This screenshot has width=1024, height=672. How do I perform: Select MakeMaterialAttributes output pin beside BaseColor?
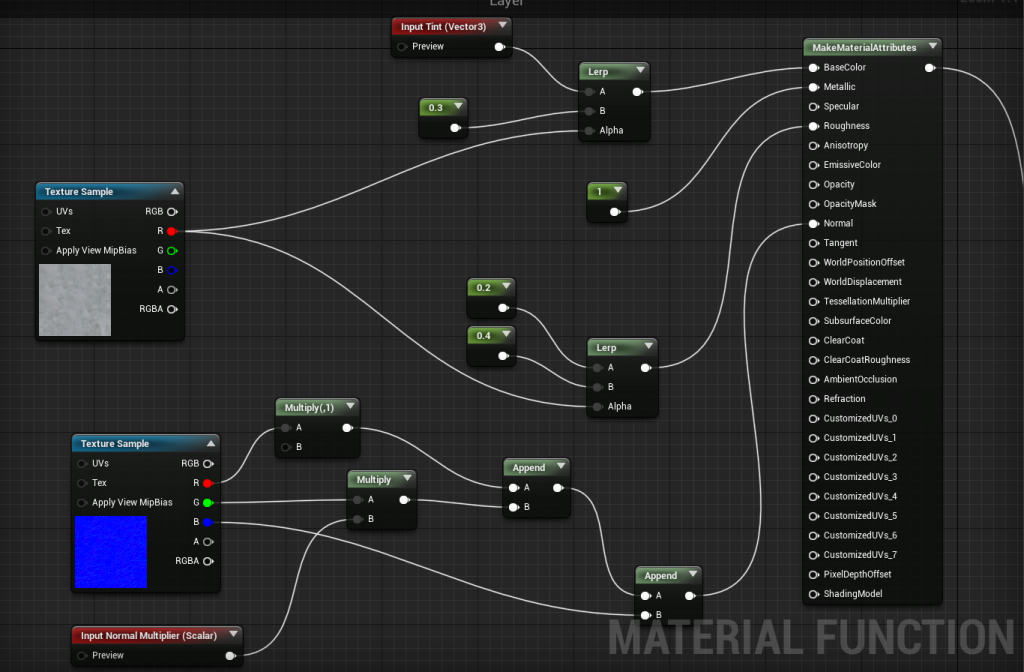coord(930,68)
